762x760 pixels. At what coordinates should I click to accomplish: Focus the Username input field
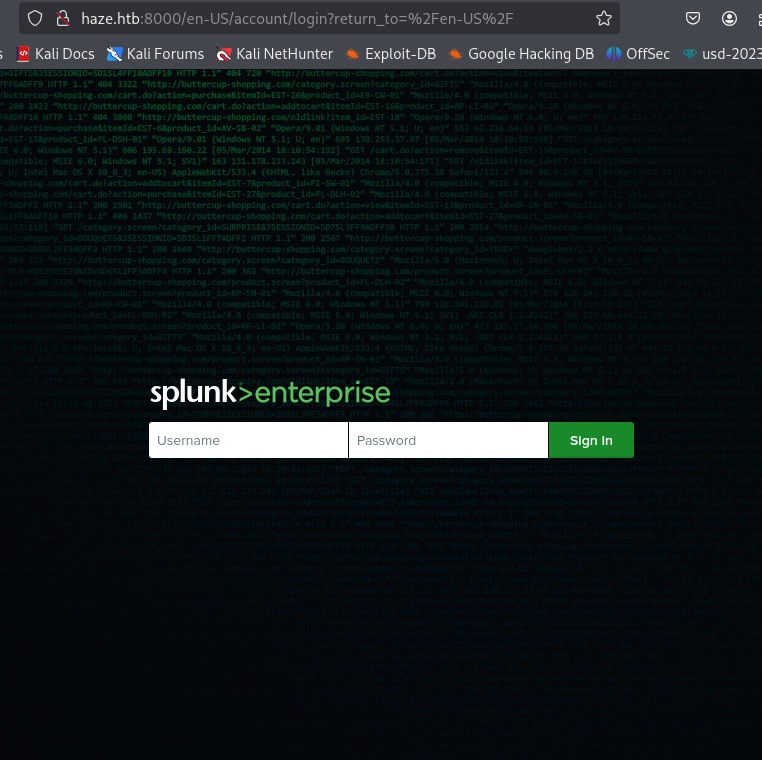[x=248, y=440]
